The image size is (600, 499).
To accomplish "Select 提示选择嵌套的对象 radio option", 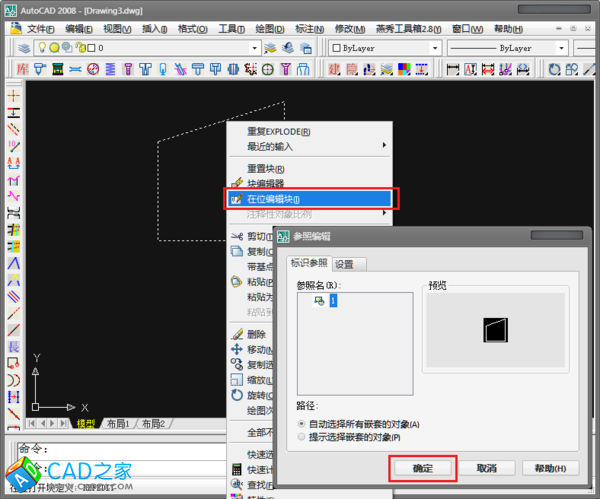I will point(302,437).
